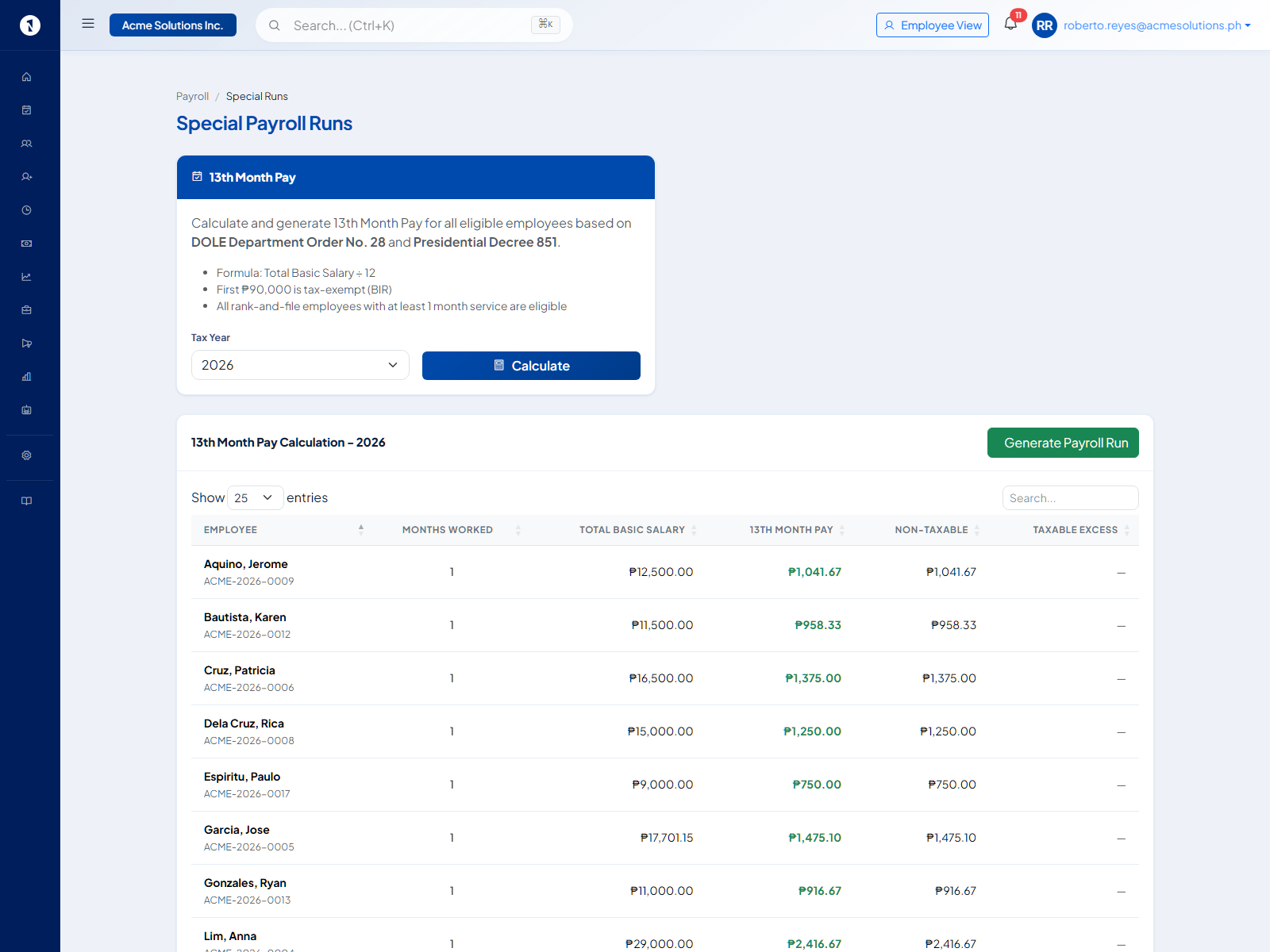The image size is (1270, 952).
Task: Click the RR user avatar
Action: 1045,25
